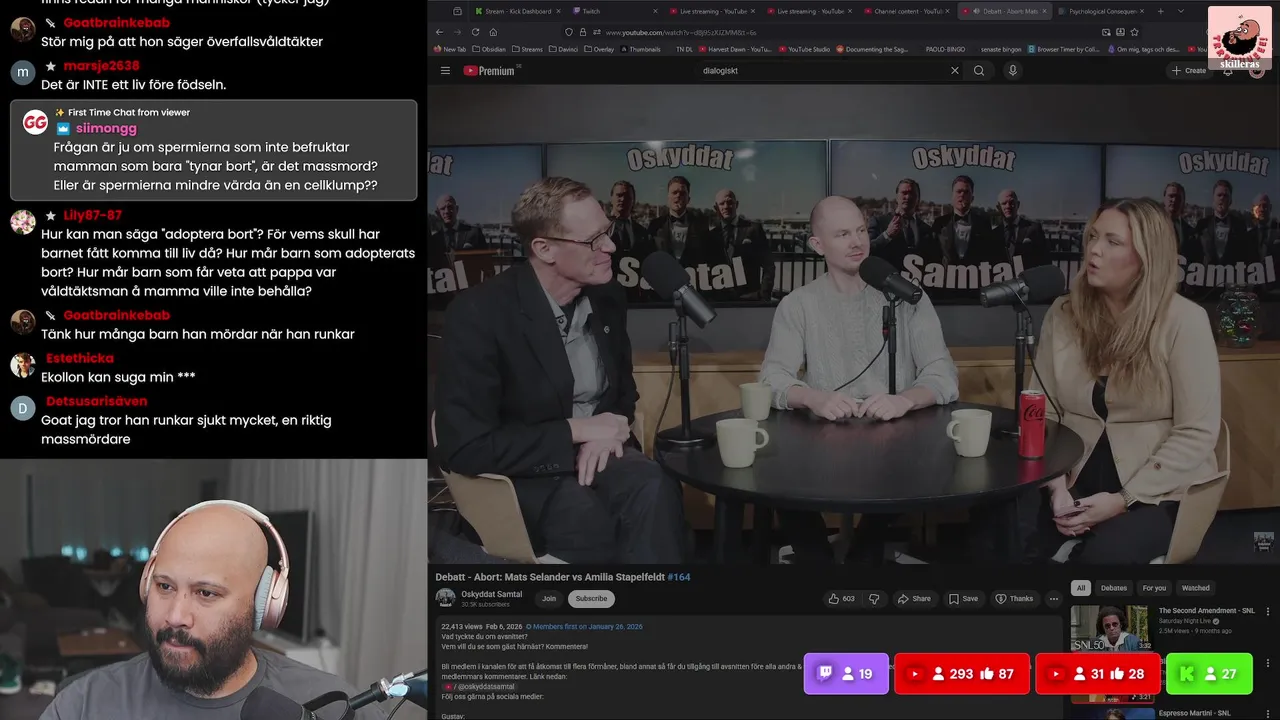Select the Debates filter chip

1113,588
